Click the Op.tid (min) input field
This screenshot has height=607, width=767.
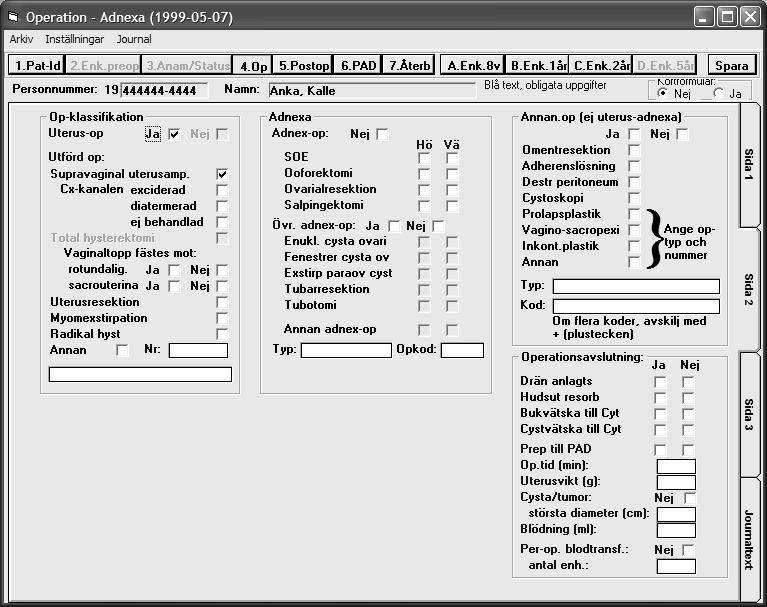tap(676, 466)
